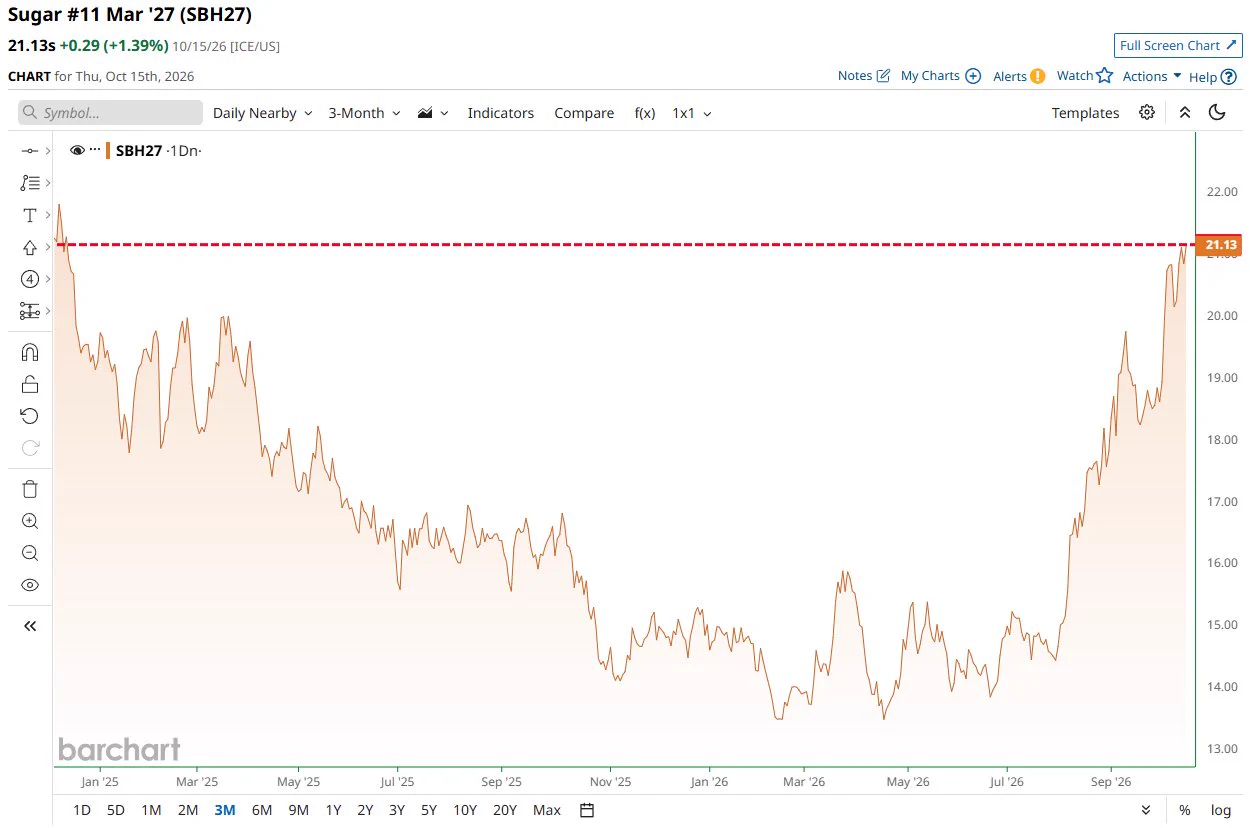Open the 3-Month period dropdown
The width and height of the screenshot is (1250, 828).
click(365, 113)
